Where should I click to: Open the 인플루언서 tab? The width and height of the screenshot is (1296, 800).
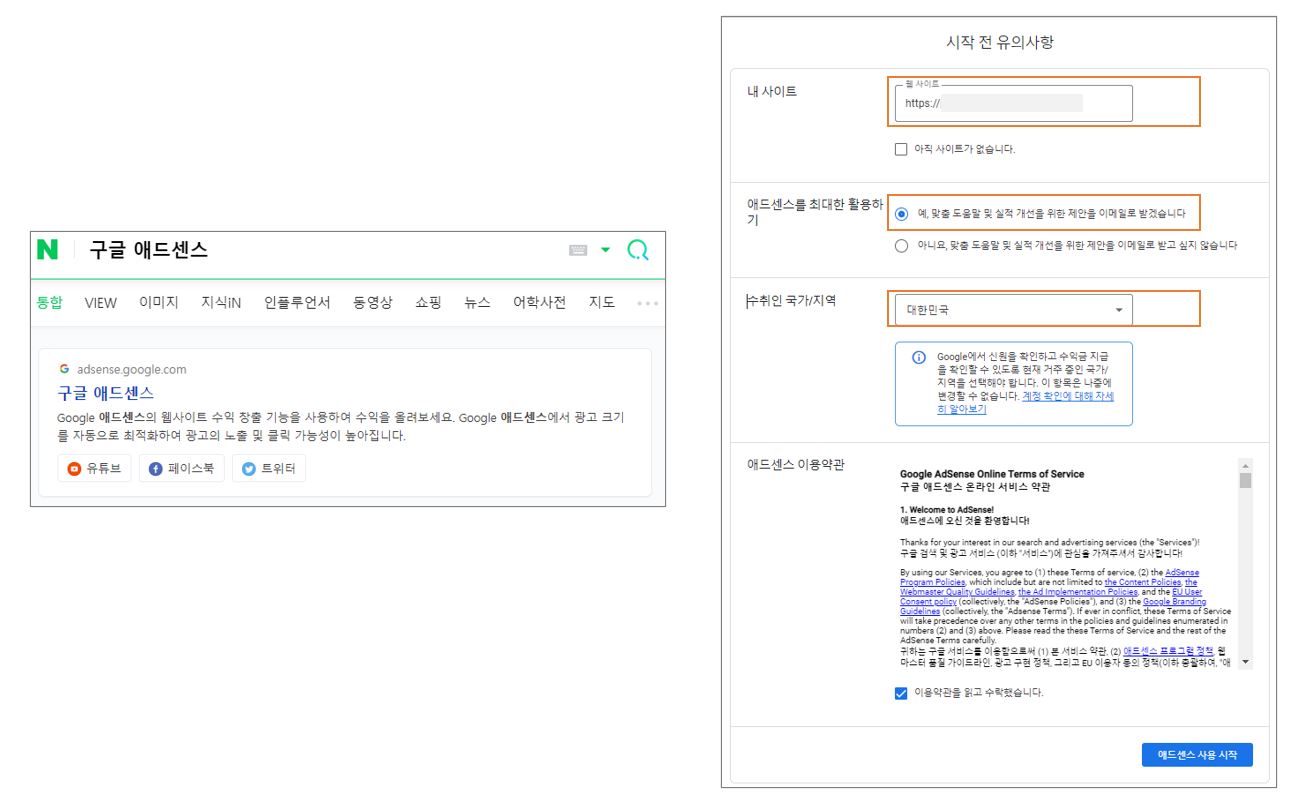(297, 302)
